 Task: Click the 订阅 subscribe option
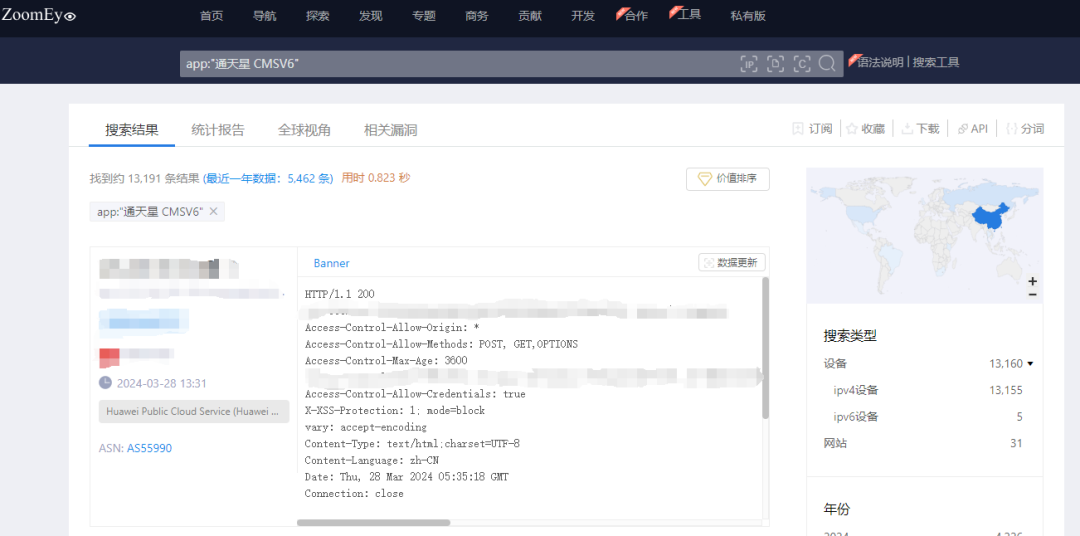pos(813,129)
